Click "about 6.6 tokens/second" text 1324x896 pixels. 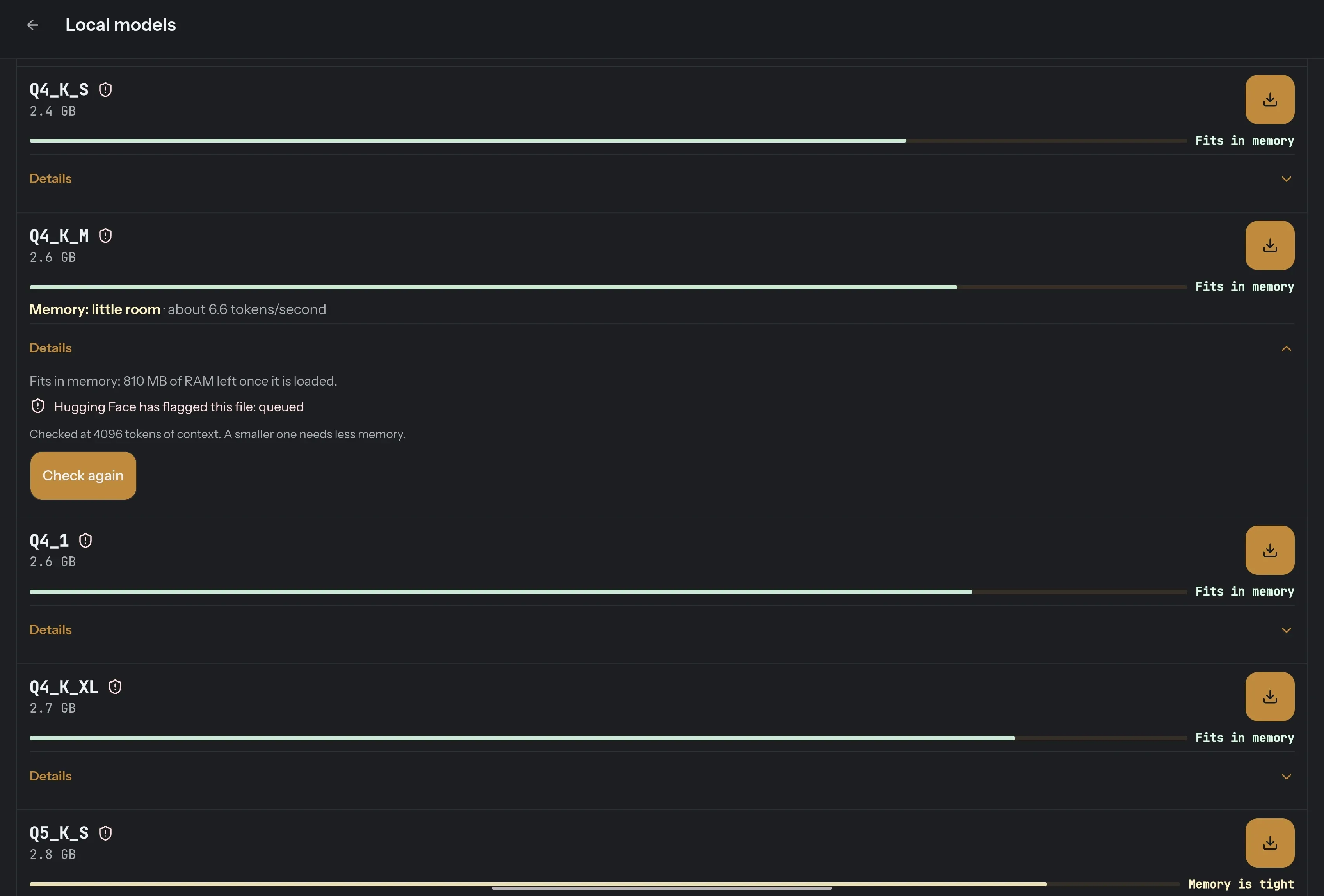(247, 309)
